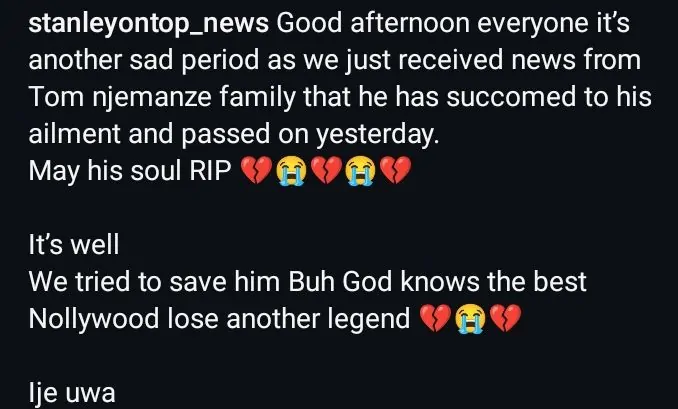Click the word succomed
Screen dimensions: 678x409
[x=511, y=96]
